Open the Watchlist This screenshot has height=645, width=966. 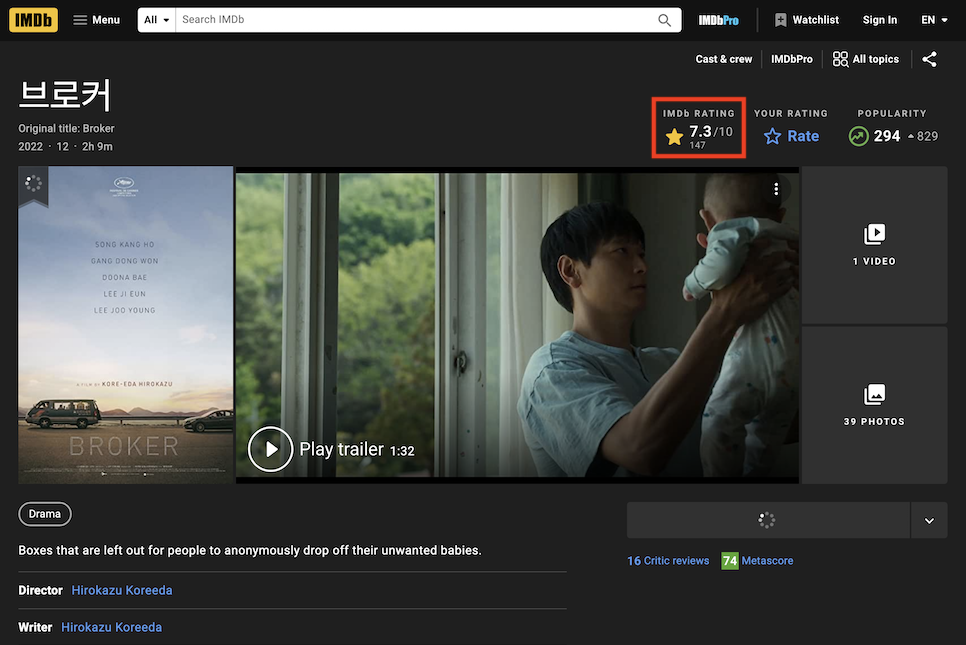(x=806, y=20)
